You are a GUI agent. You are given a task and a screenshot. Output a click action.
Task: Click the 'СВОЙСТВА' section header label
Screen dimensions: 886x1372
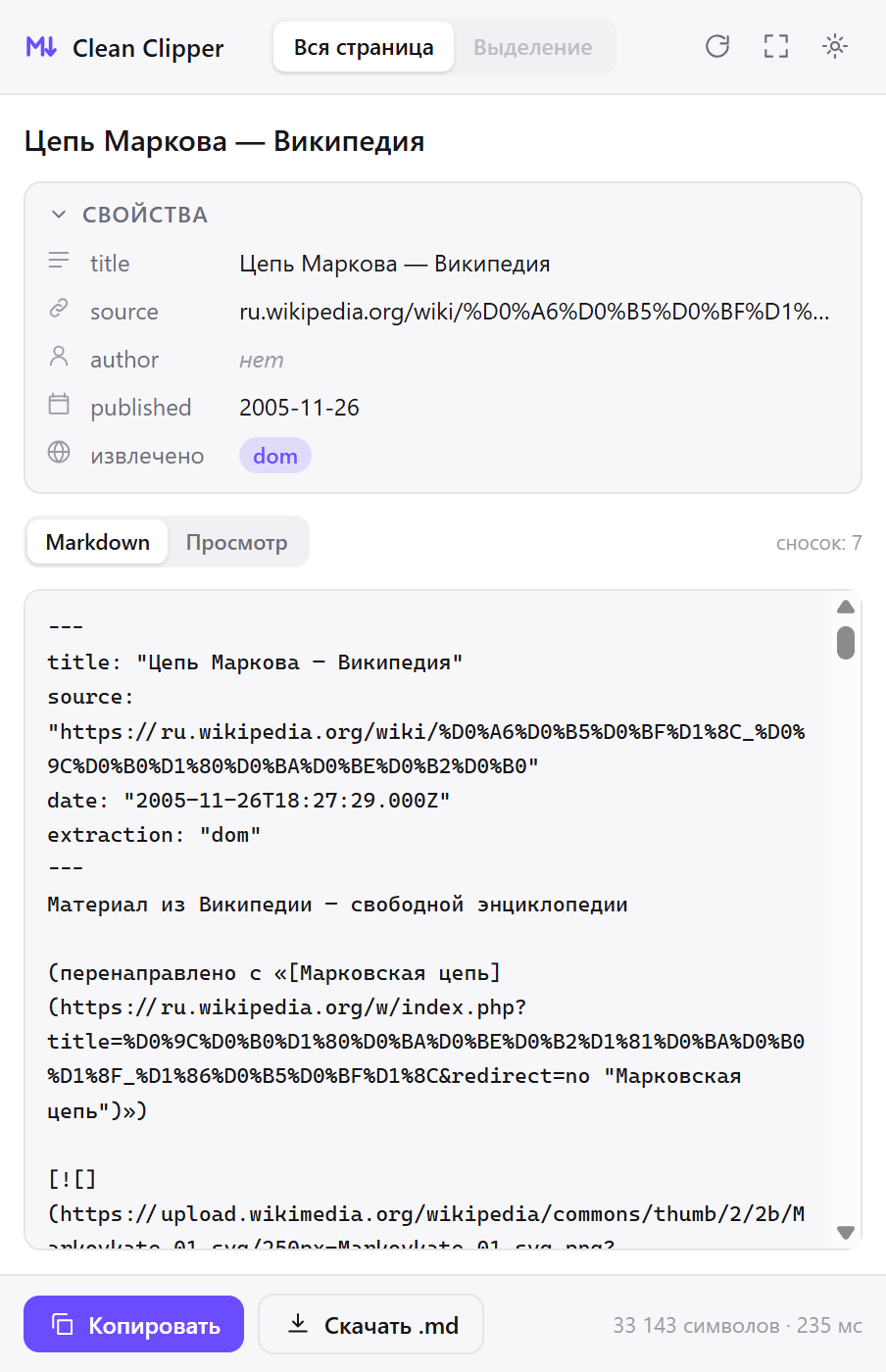(145, 215)
